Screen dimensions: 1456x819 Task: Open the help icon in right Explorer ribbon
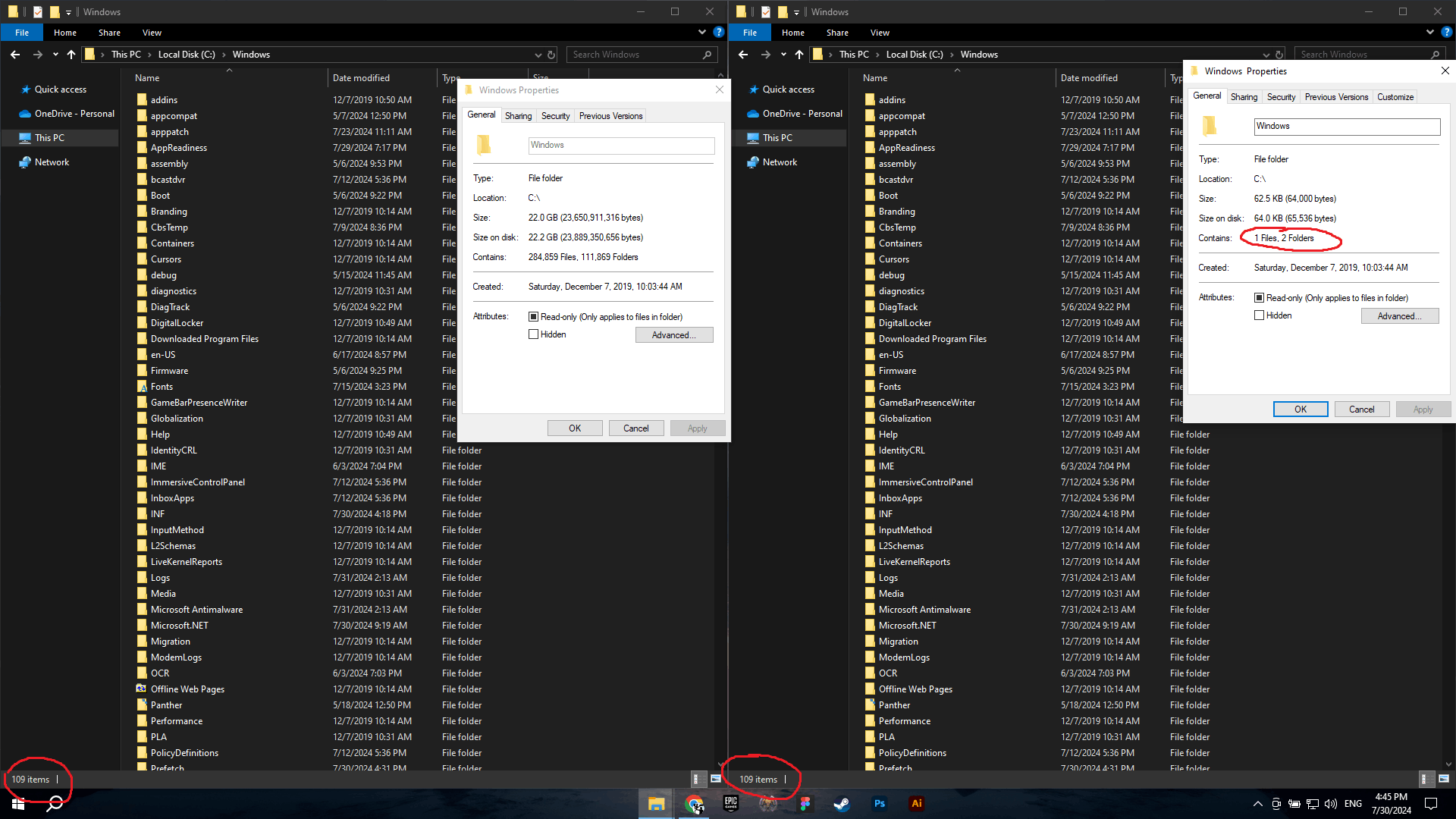coord(1446,33)
